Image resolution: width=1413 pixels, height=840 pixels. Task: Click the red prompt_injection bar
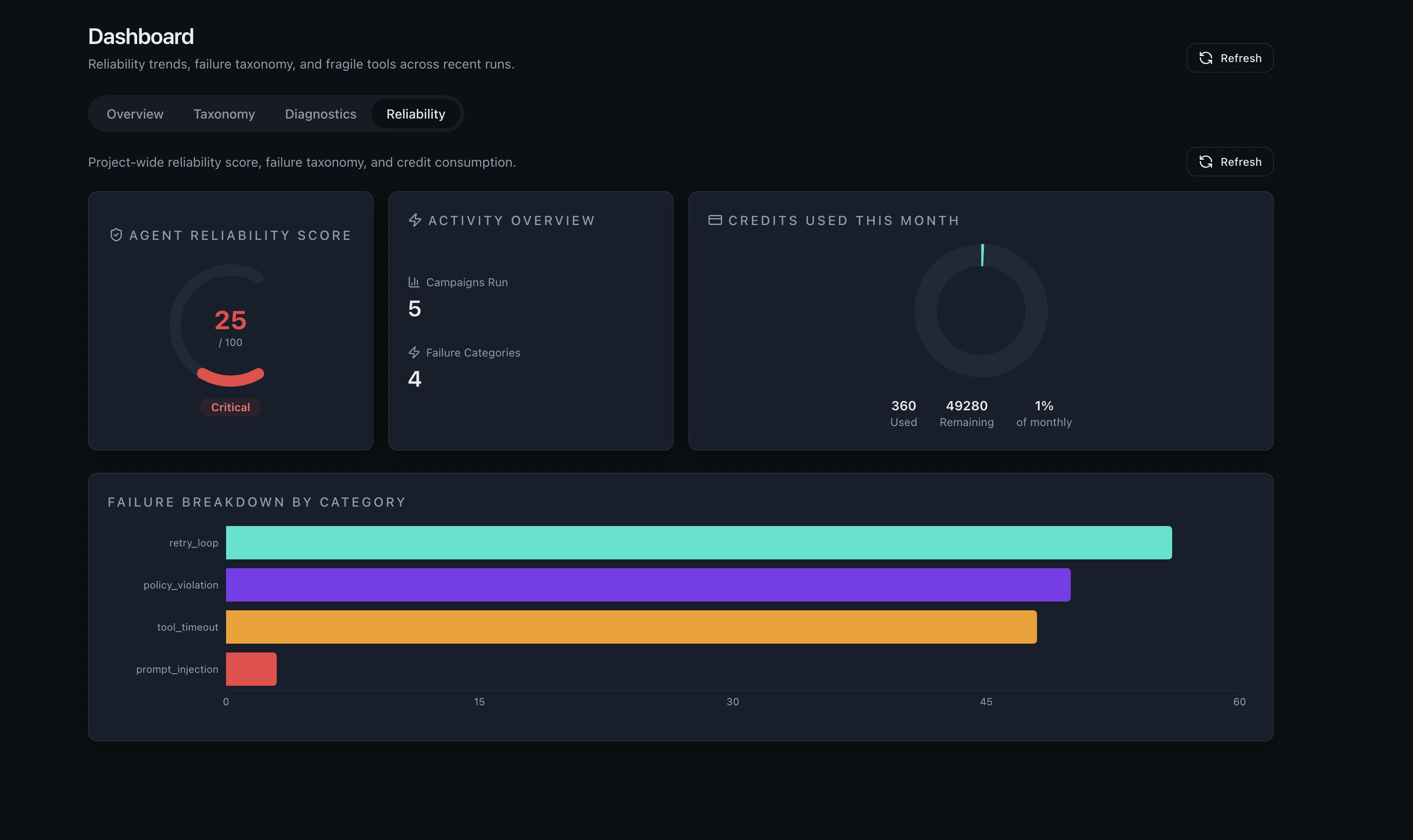251,669
